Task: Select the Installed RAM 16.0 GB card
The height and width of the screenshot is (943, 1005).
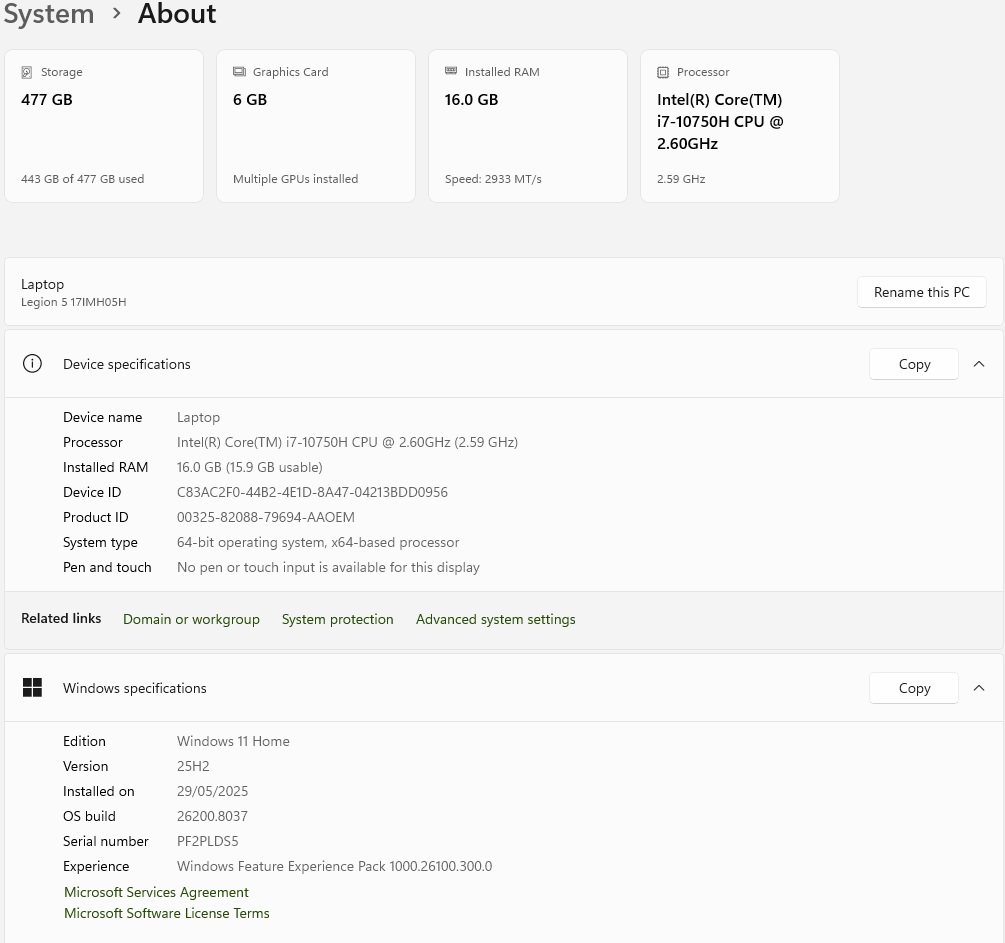Action: [x=528, y=127]
